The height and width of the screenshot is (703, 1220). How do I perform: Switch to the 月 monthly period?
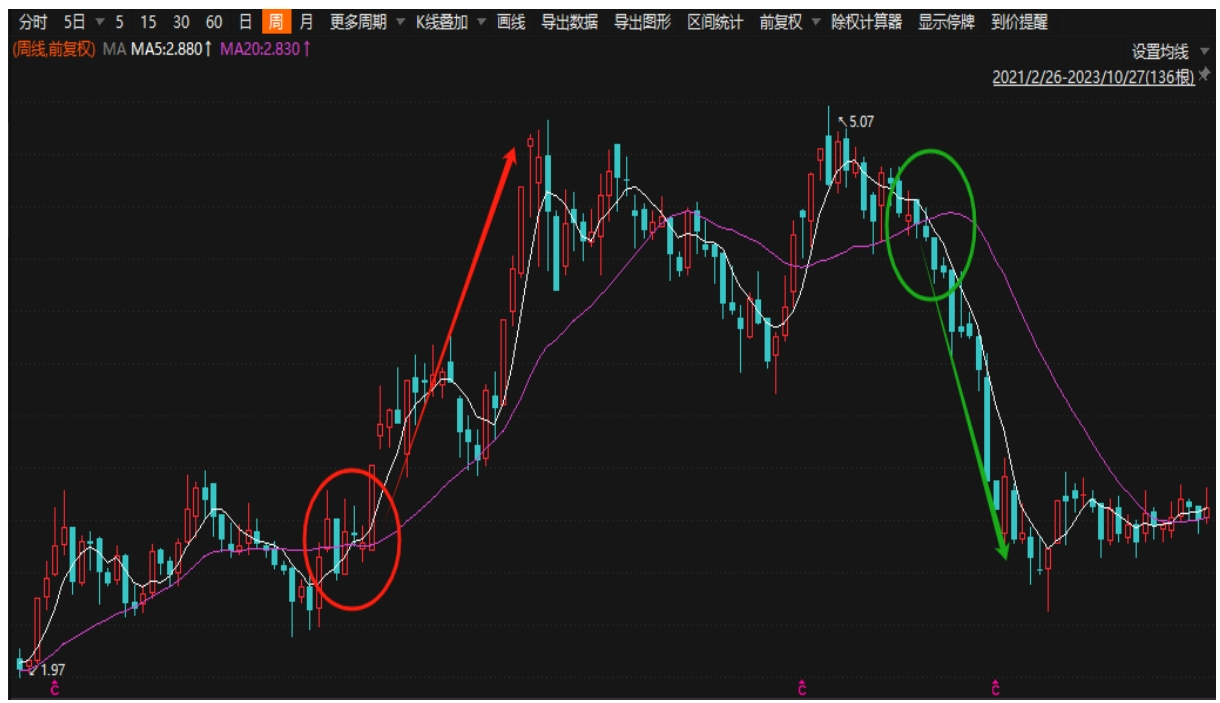[306, 22]
